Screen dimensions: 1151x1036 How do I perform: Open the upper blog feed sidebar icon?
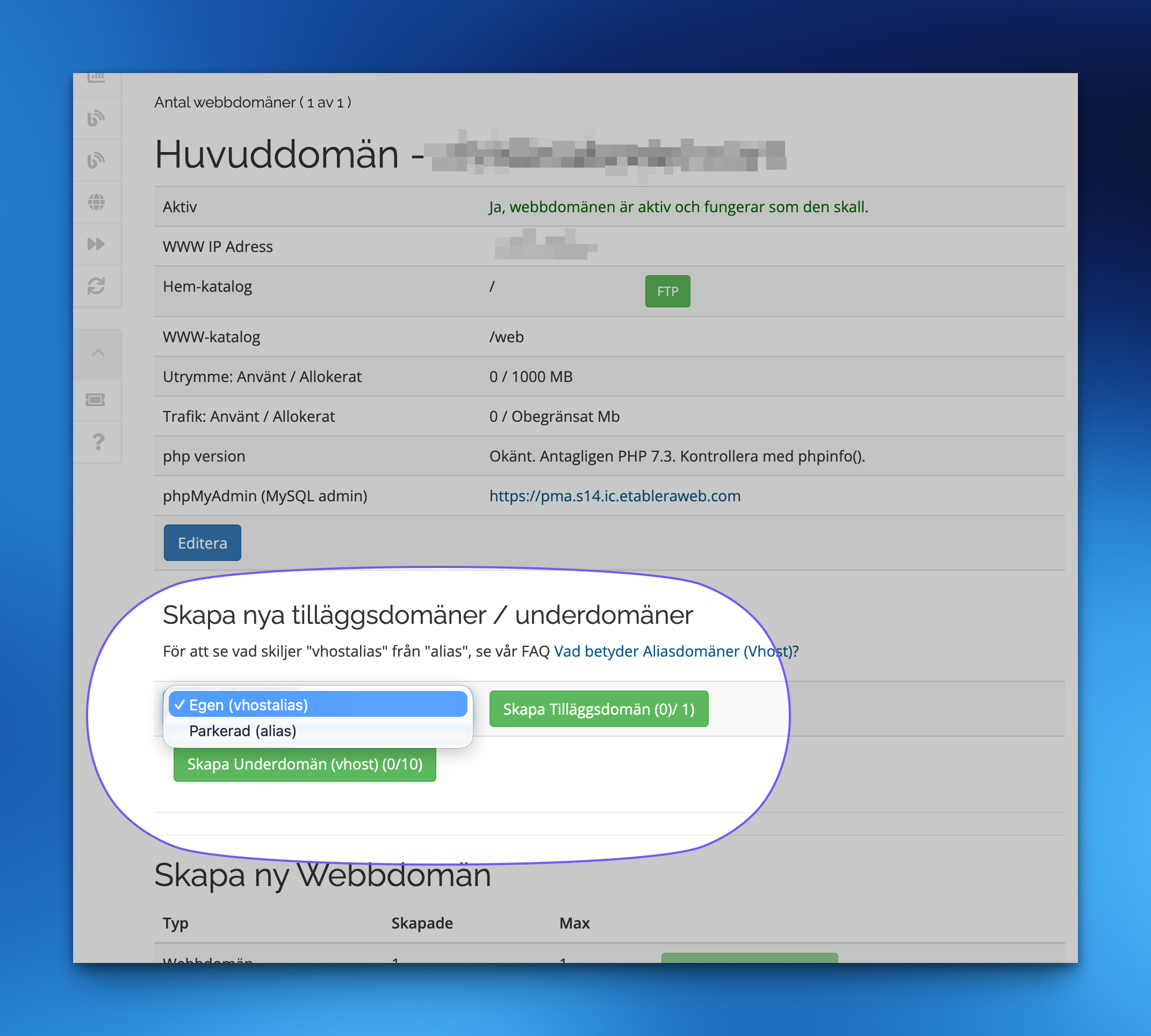click(x=96, y=118)
